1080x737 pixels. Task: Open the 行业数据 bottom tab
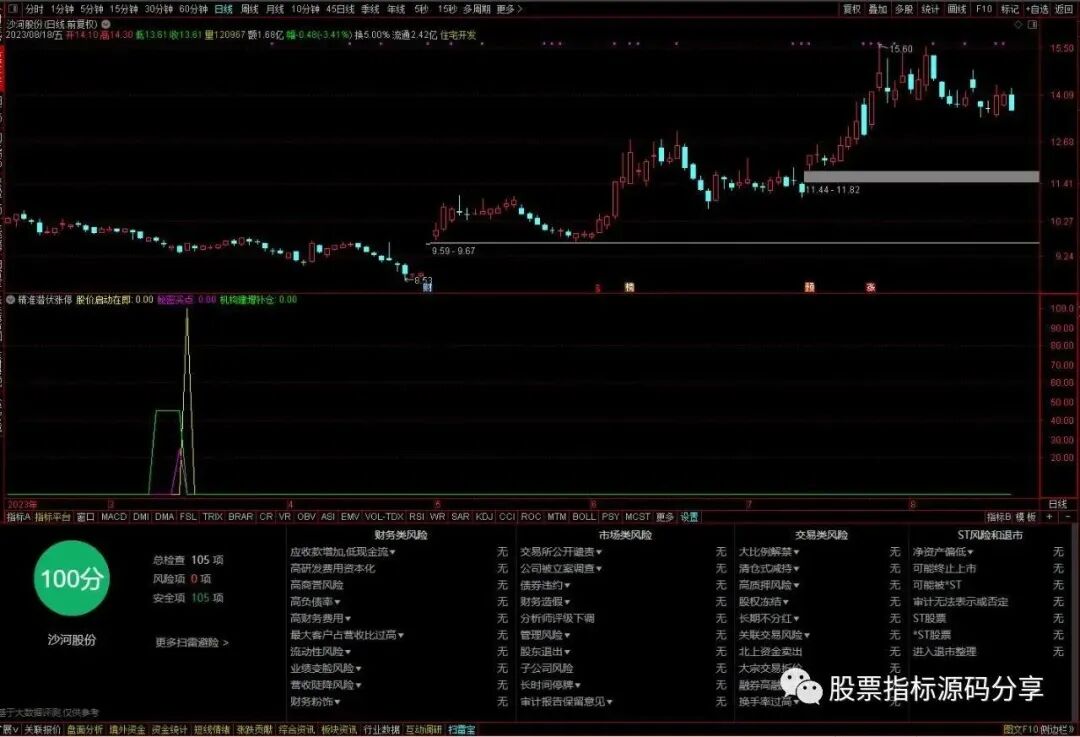coord(382,729)
